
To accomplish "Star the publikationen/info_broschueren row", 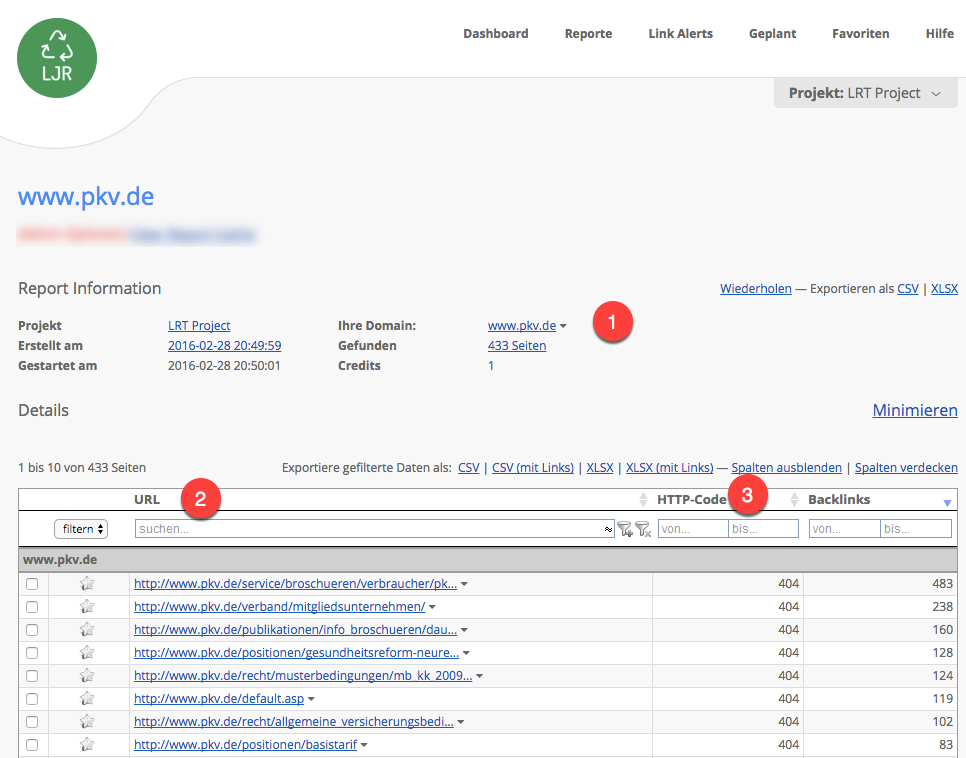I will 87,629.
